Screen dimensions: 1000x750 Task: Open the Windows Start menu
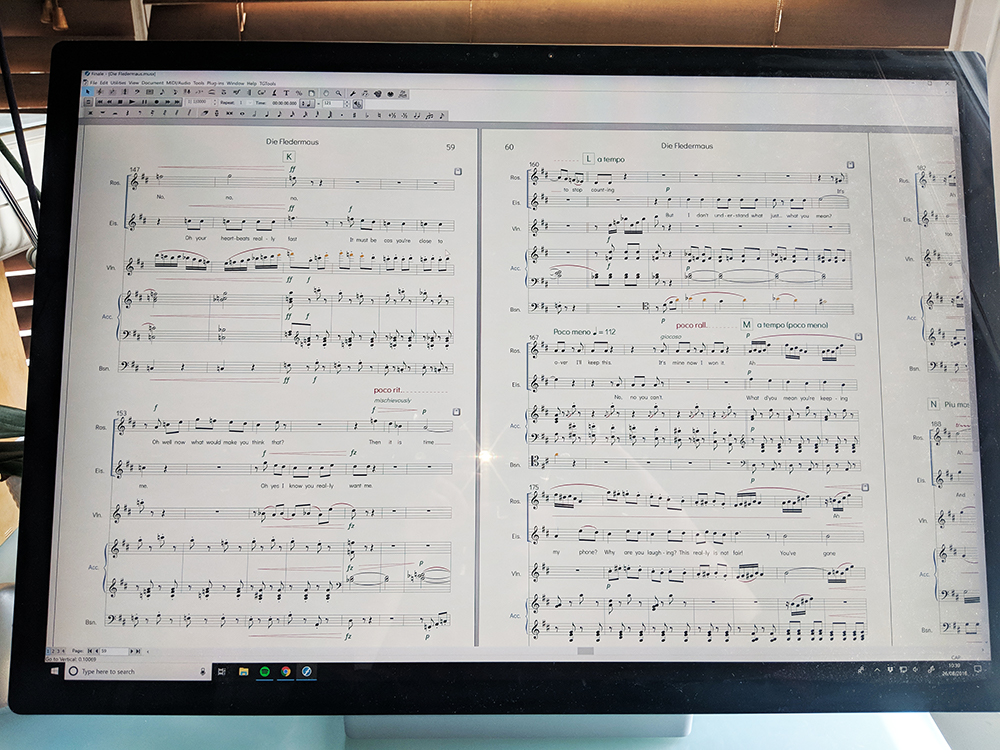55,671
